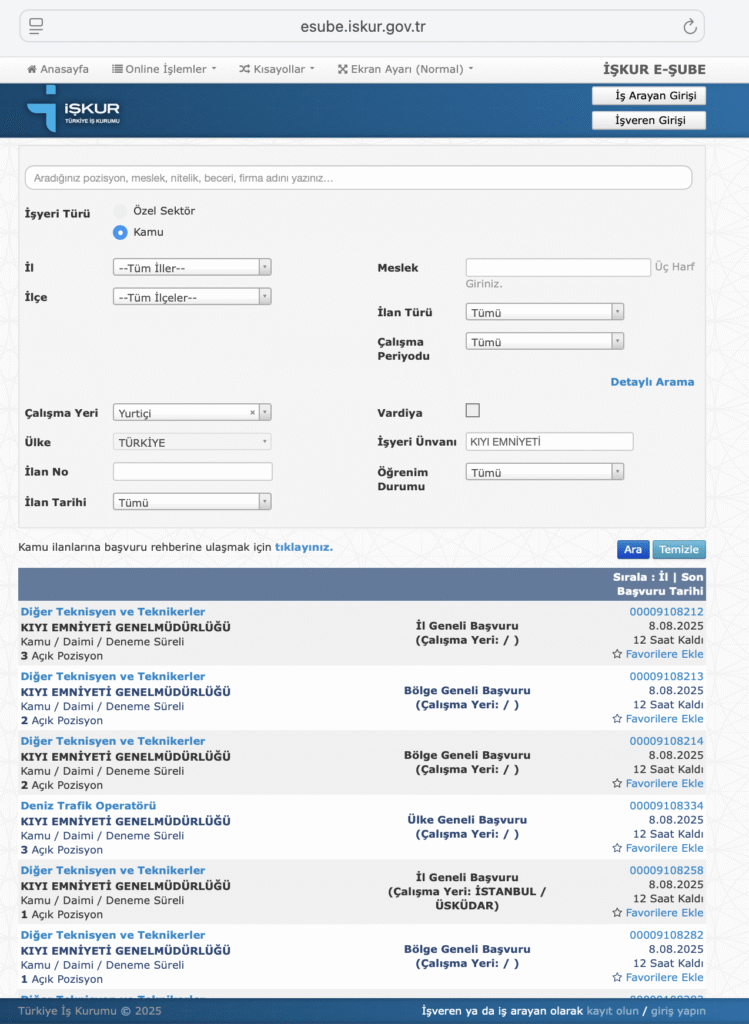Image resolution: width=749 pixels, height=1024 pixels.
Task: Click the star icon for listing 00009108213
Action: click(617, 719)
